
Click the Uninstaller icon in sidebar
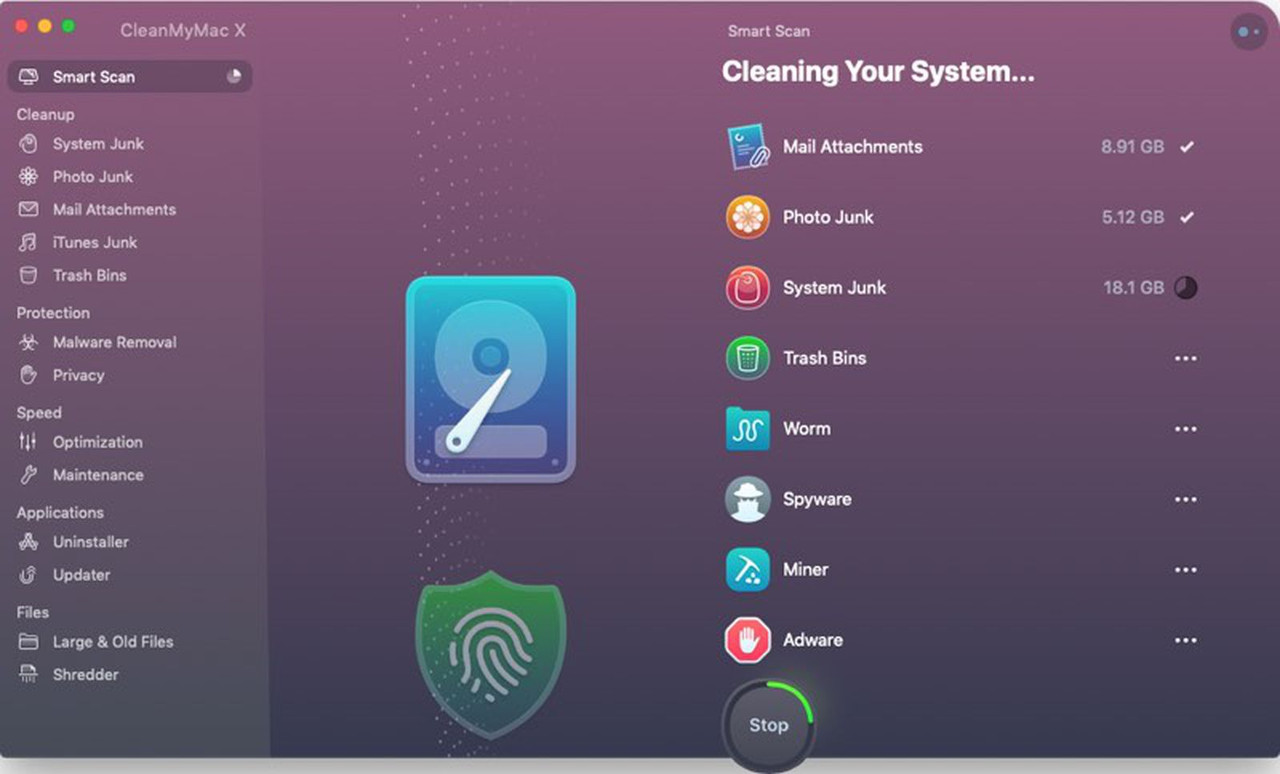(x=29, y=542)
